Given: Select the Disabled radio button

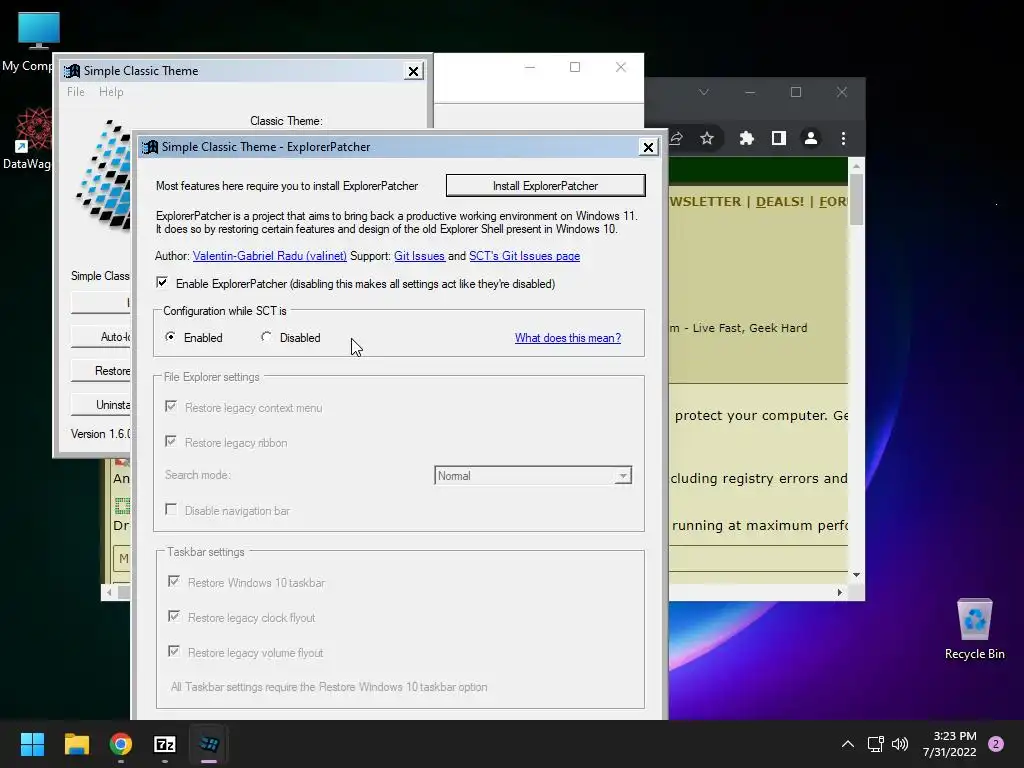Looking at the screenshot, I should coord(266,337).
